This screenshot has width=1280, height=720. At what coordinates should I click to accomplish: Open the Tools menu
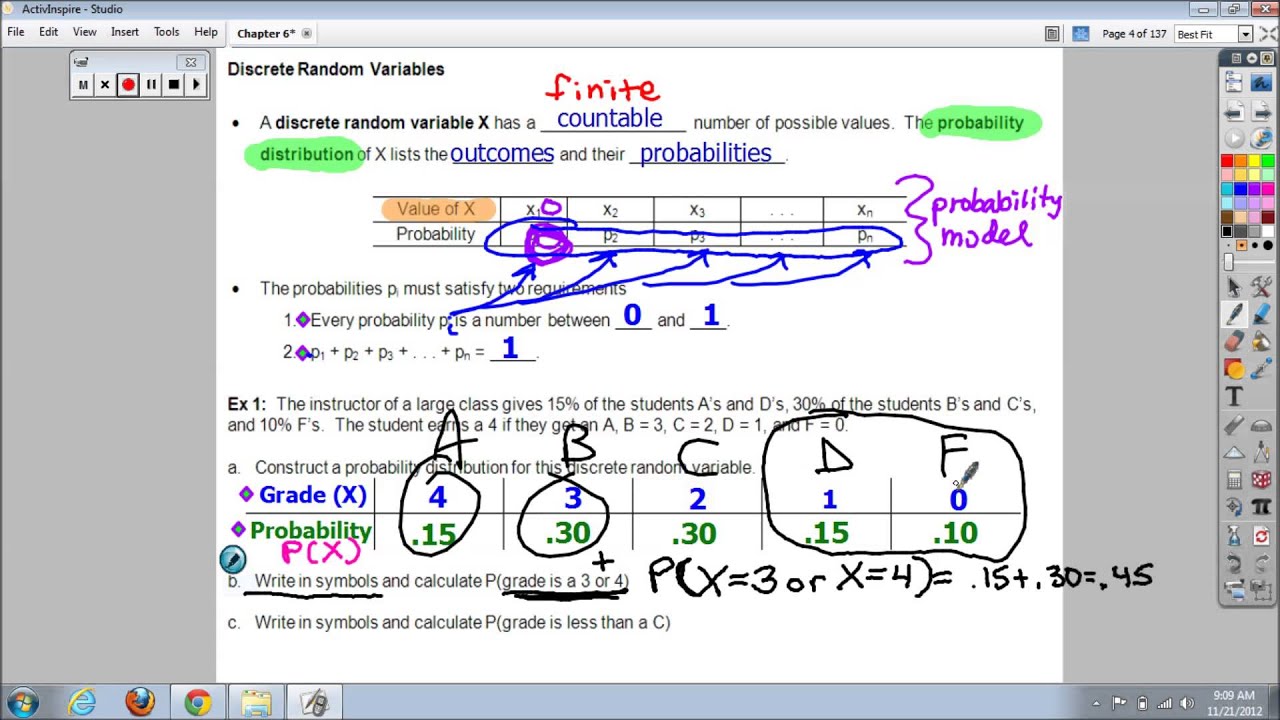tap(166, 32)
